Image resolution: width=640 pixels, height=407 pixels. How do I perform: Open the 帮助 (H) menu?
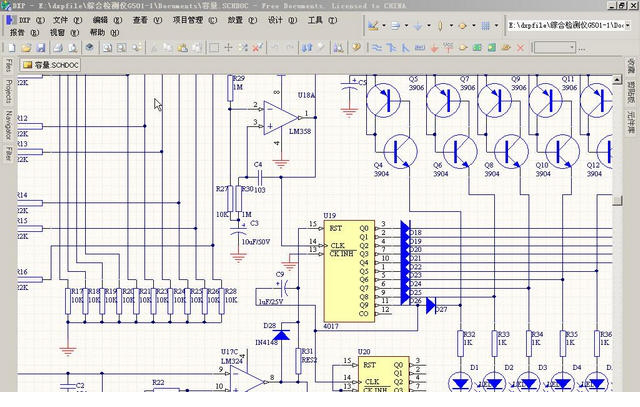[104, 32]
